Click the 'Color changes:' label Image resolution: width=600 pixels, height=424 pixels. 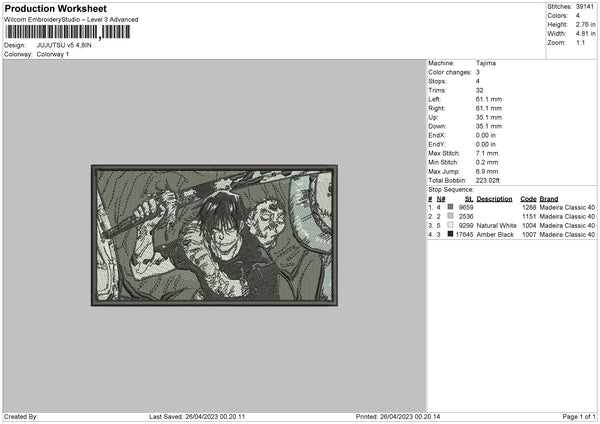(450, 72)
